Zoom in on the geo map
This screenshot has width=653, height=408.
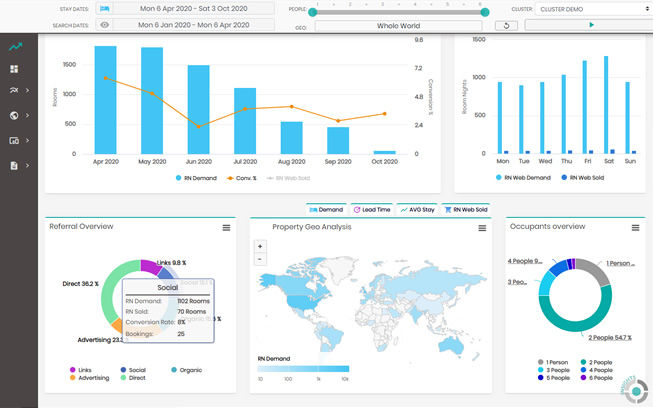[x=260, y=246]
